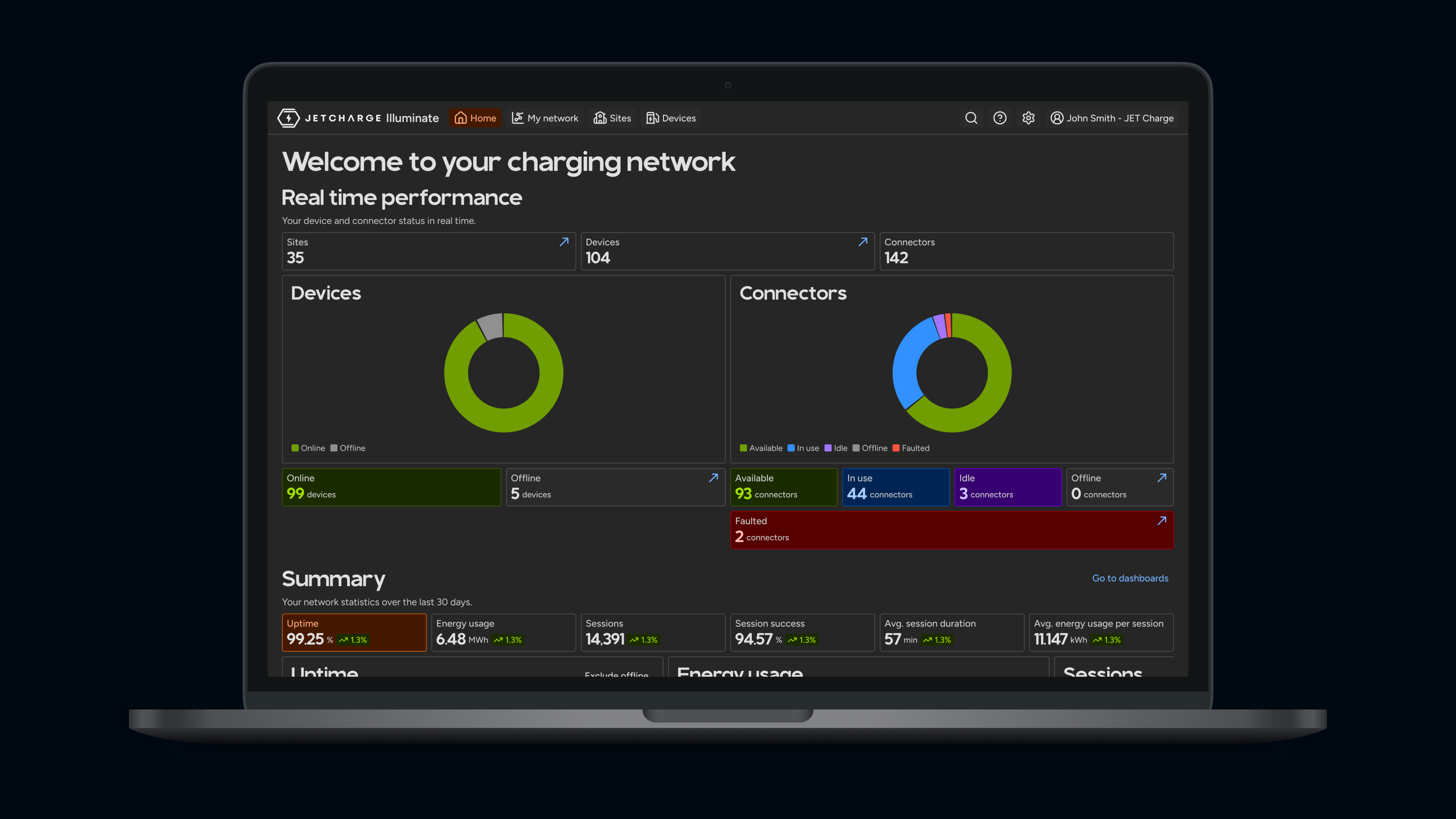Click Online legend swatch in Devices chart
The height and width of the screenshot is (819, 1456).
pos(295,448)
